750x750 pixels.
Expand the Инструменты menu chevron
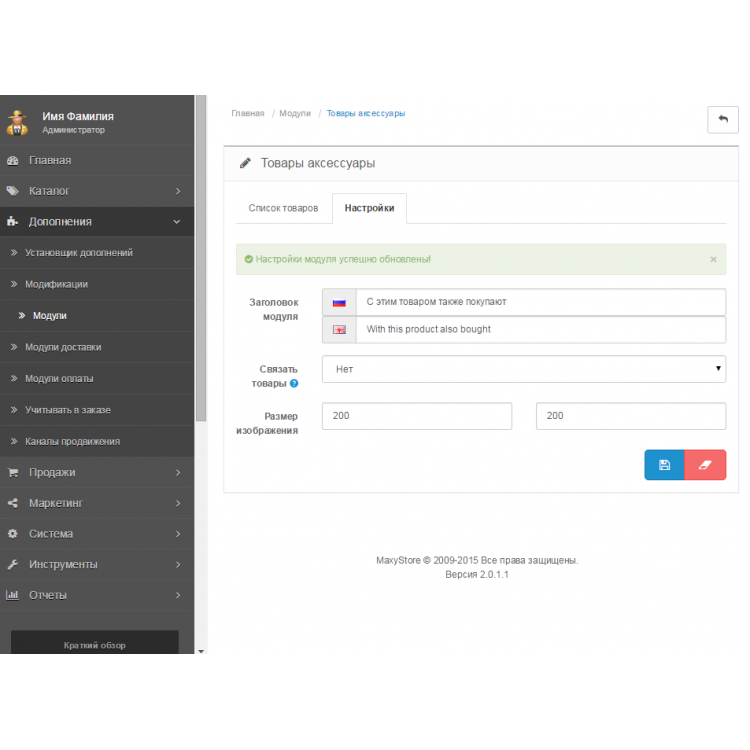click(x=178, y=564)
